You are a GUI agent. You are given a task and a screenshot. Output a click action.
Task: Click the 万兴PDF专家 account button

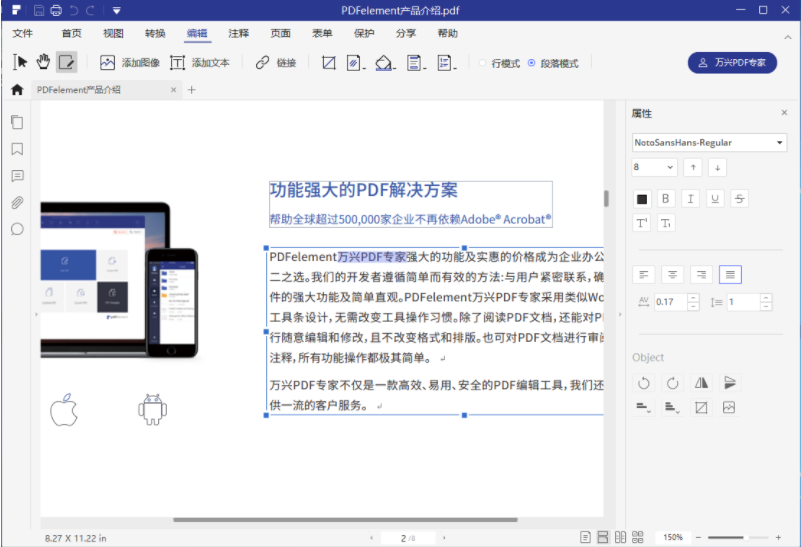pyautogui.click(x=732, y=63)
